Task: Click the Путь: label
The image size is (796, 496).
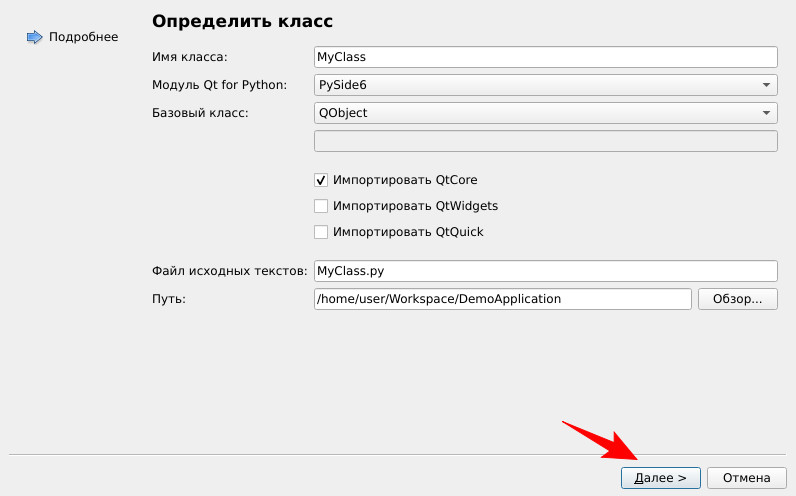Action: tap(169, 299)
